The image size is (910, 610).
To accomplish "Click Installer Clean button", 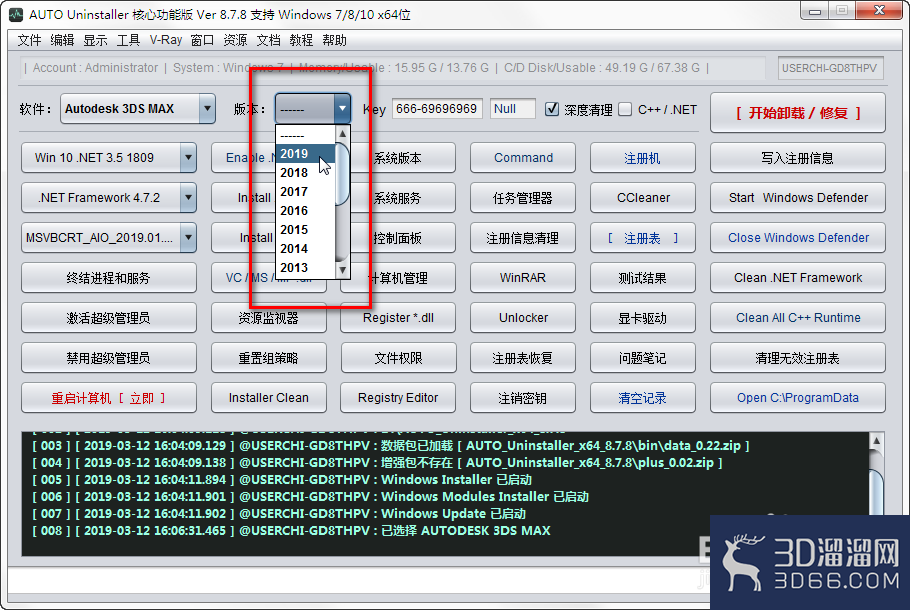I will click(x=269, y=398).
